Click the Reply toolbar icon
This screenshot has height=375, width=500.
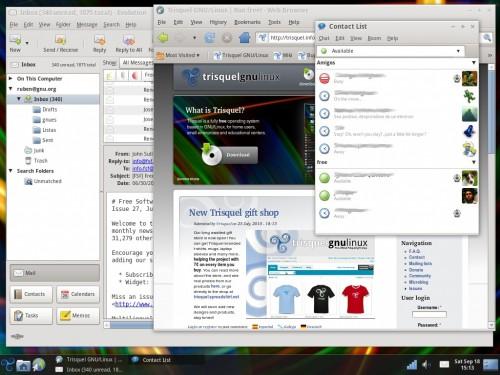tap(99, 43)
